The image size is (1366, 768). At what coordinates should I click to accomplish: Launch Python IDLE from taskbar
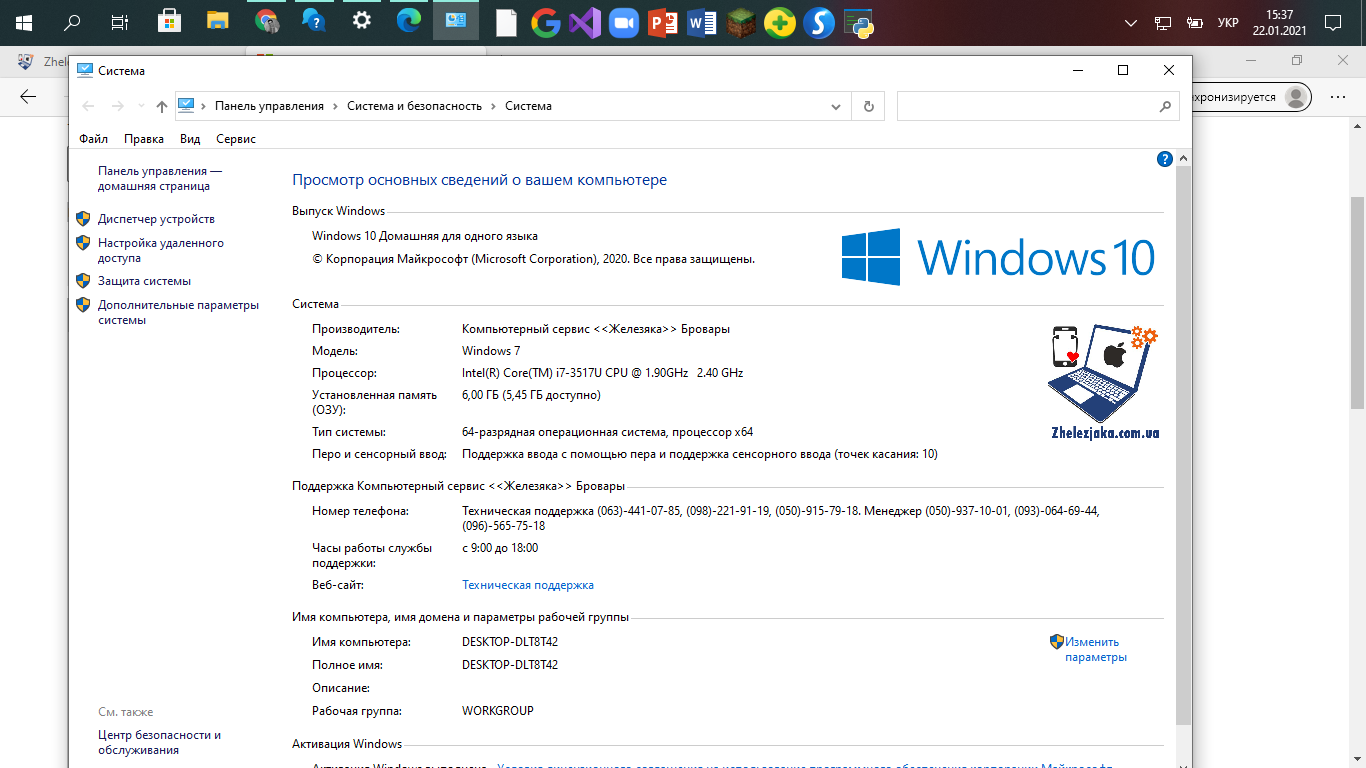pos(858,21)
